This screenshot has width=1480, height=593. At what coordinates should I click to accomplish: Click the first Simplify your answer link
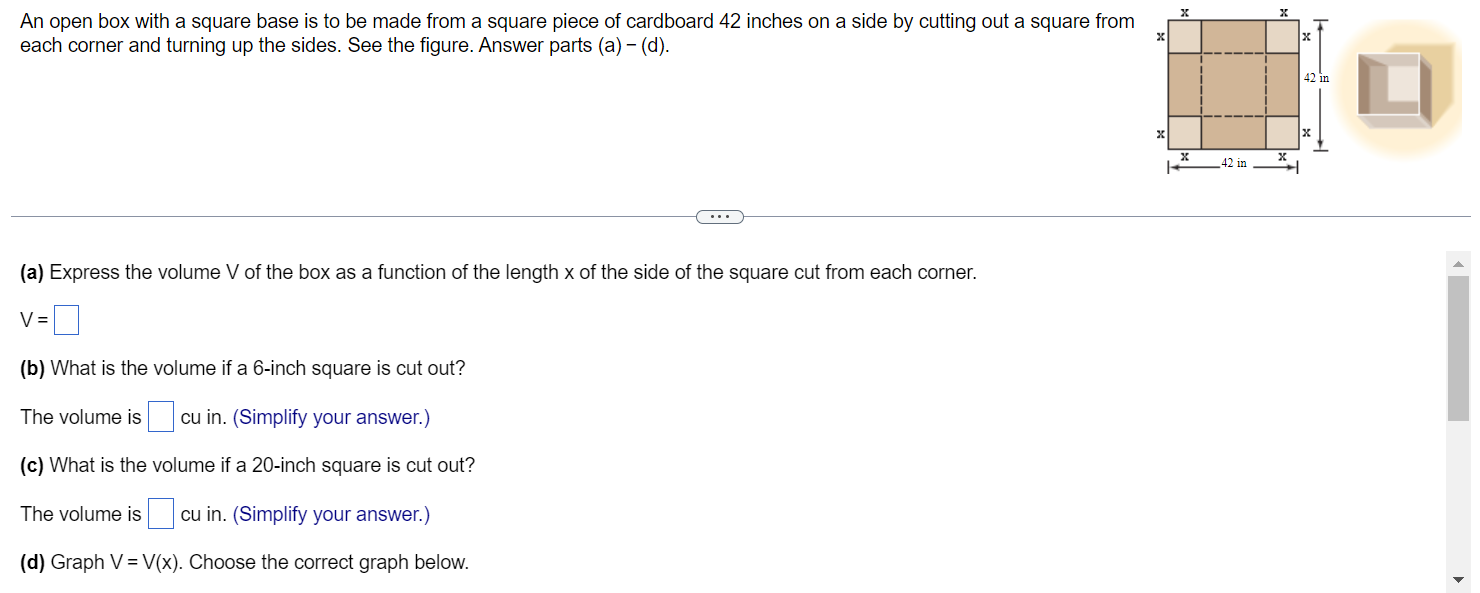click(x=331, y=417)
